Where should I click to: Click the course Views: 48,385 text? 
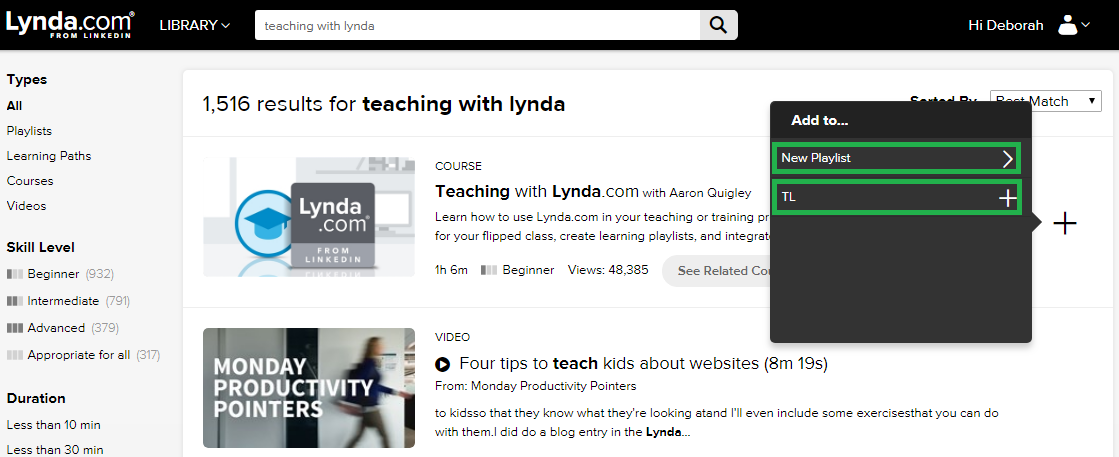click(608, 271)
